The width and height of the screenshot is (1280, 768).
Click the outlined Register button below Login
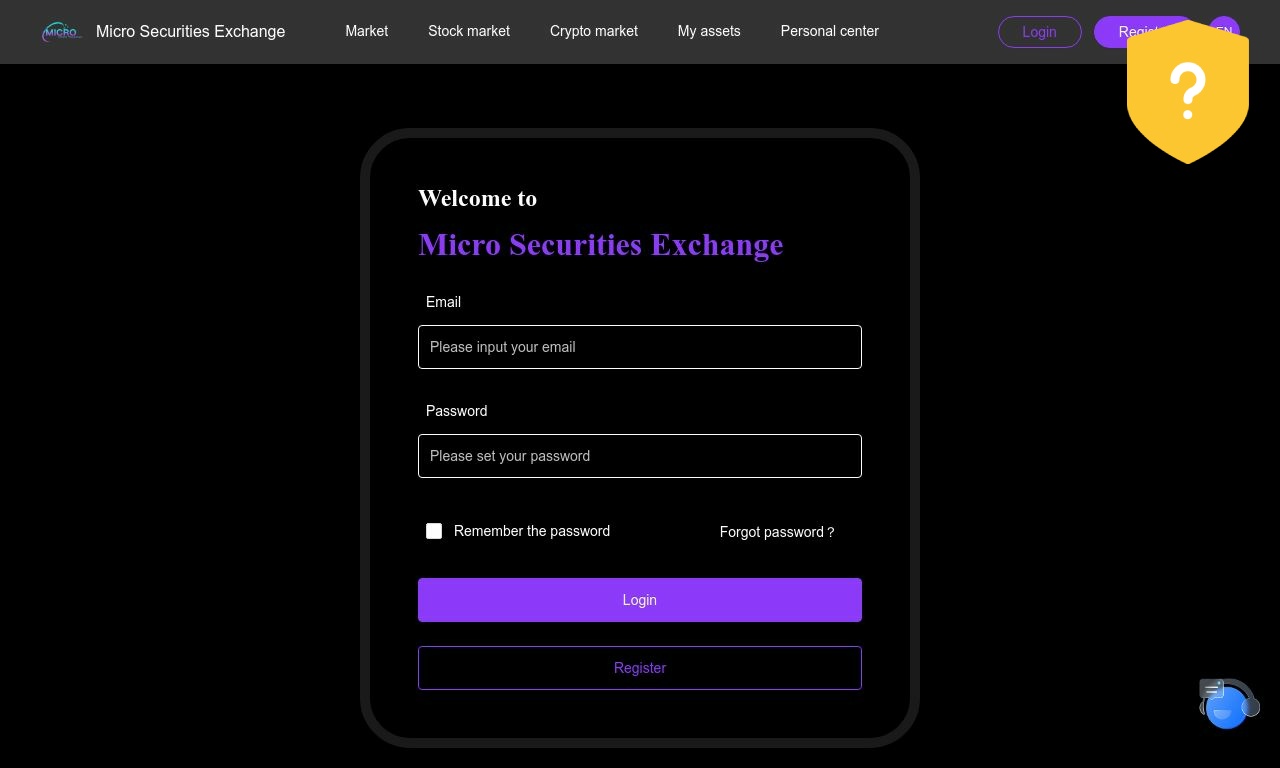tap(640, 668)
